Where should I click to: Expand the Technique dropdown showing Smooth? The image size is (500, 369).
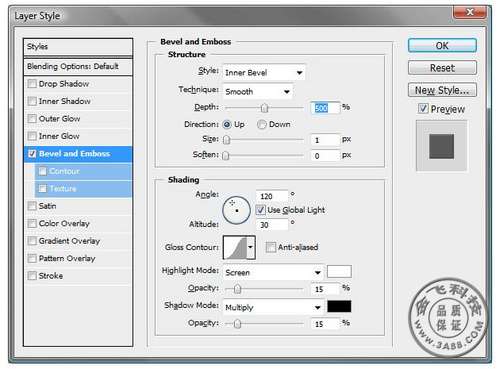tap(258, 91)
